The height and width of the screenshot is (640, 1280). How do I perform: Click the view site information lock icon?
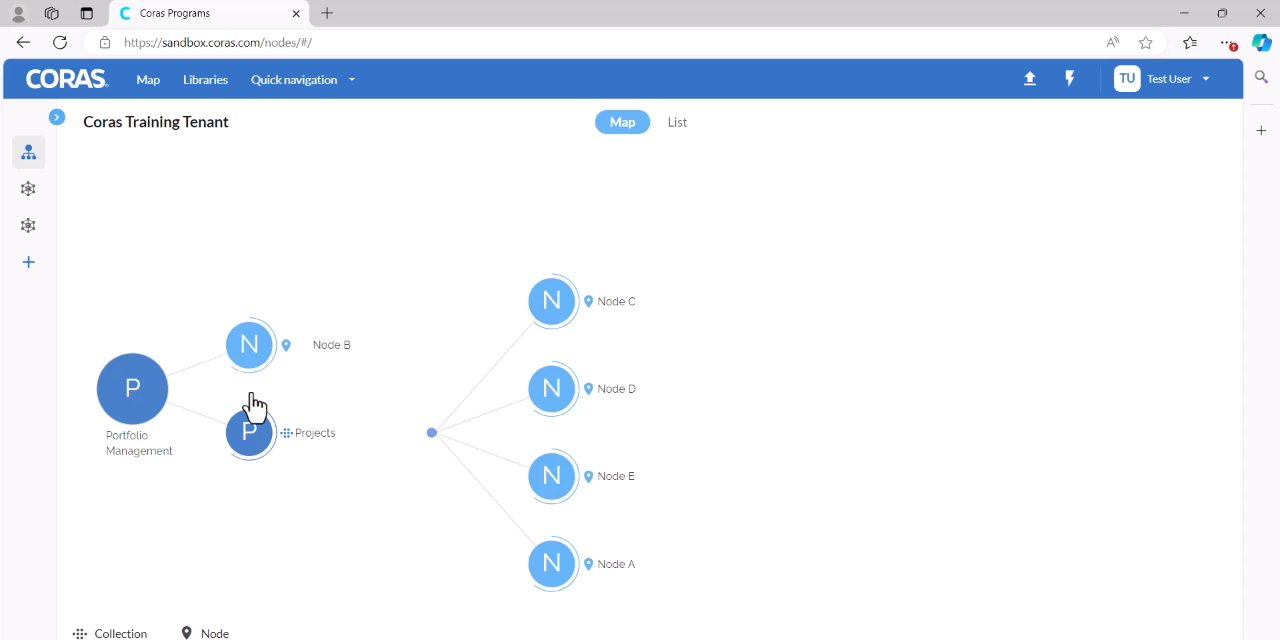[x=105, y=43]
